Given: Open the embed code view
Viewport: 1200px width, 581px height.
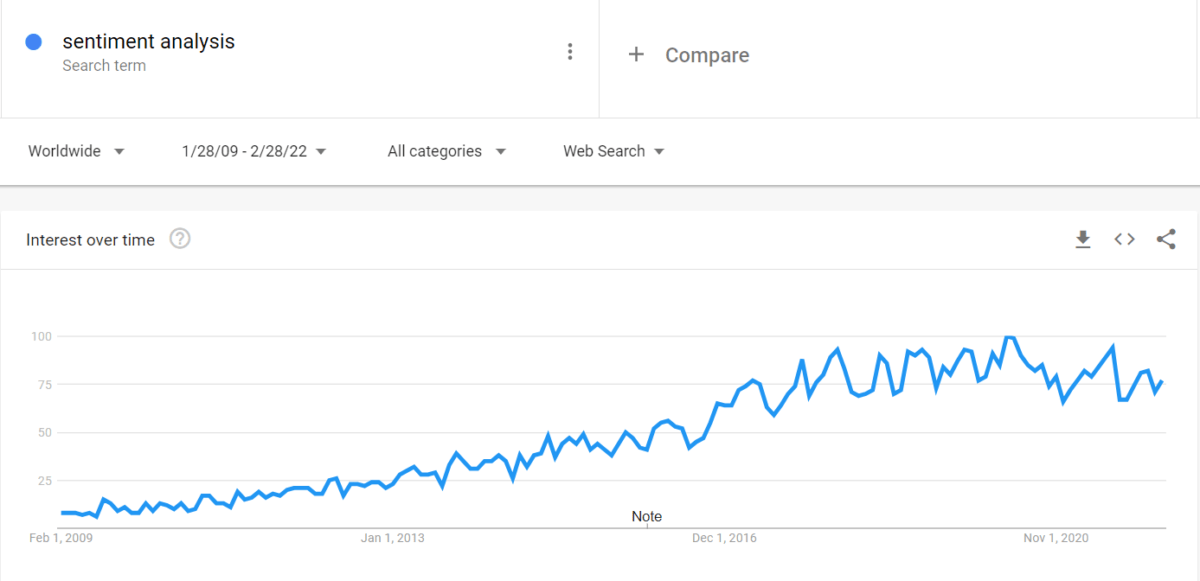Looking at the screenshot, I should [1124, 239].
